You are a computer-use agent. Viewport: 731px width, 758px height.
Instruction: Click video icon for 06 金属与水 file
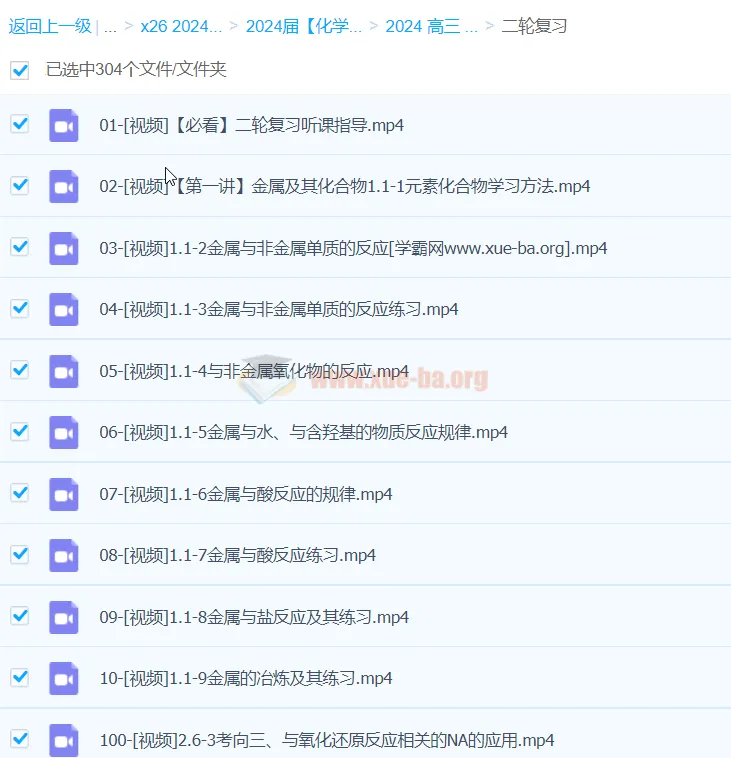64,432
